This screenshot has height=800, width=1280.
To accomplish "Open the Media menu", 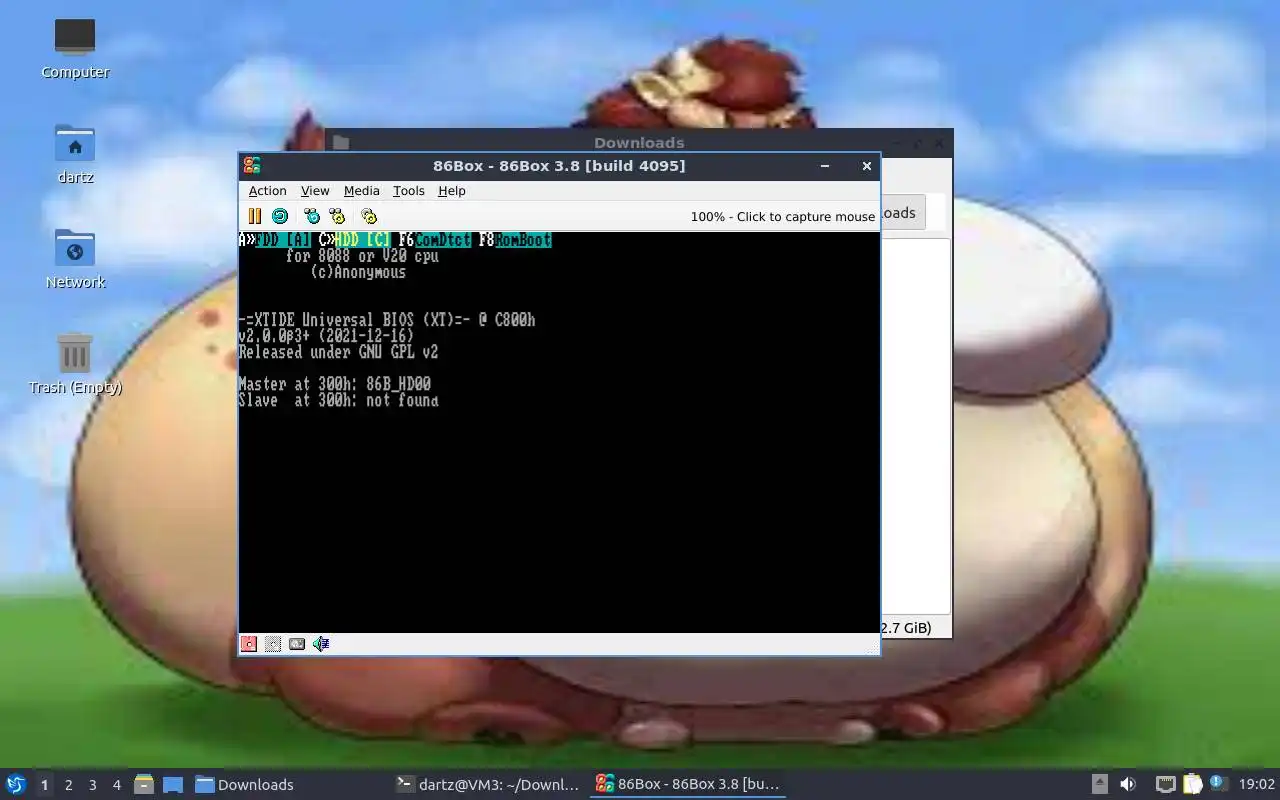I will [361, 191].
